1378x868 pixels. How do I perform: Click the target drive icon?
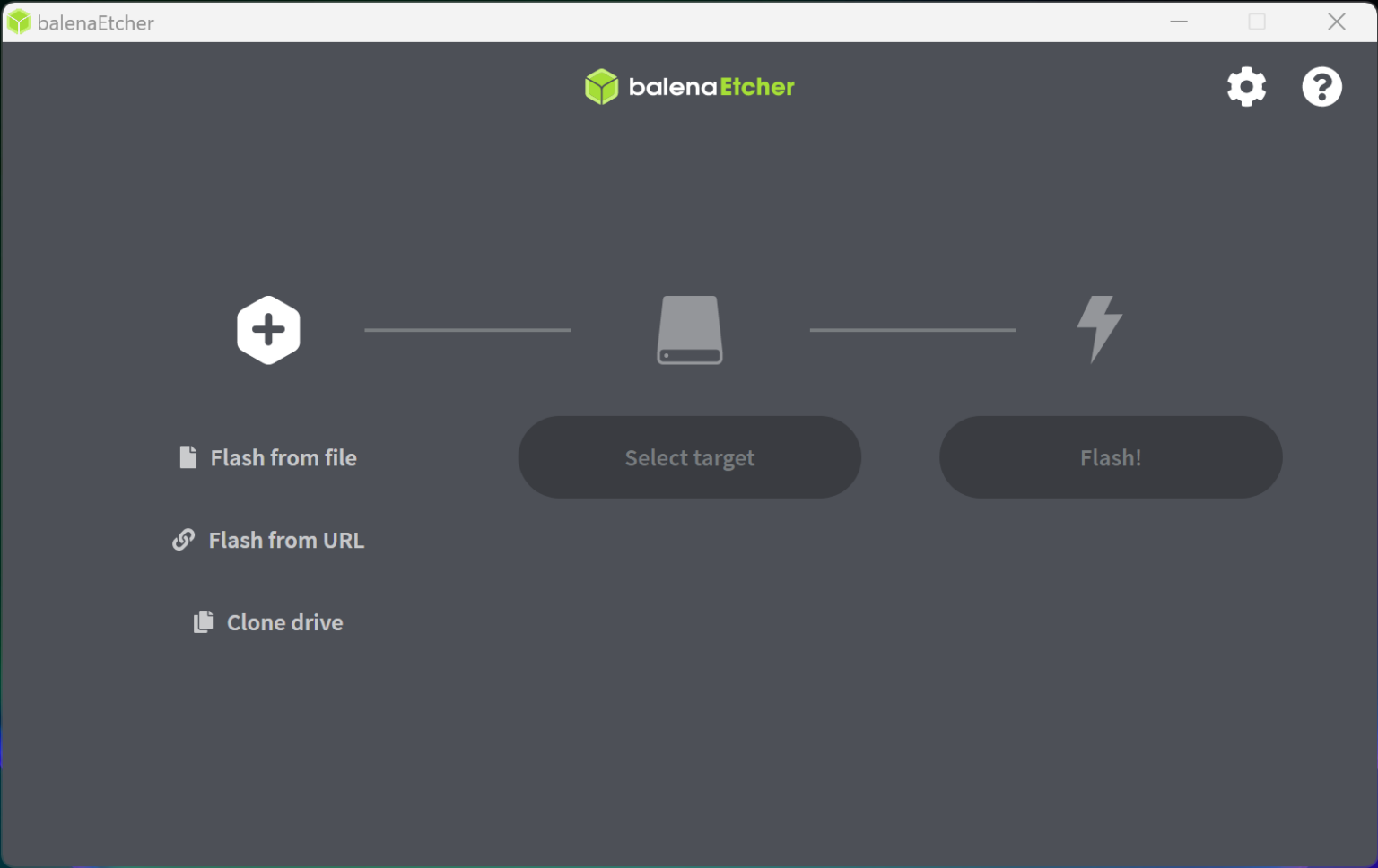pyautogui.click(x=689, y=330)
